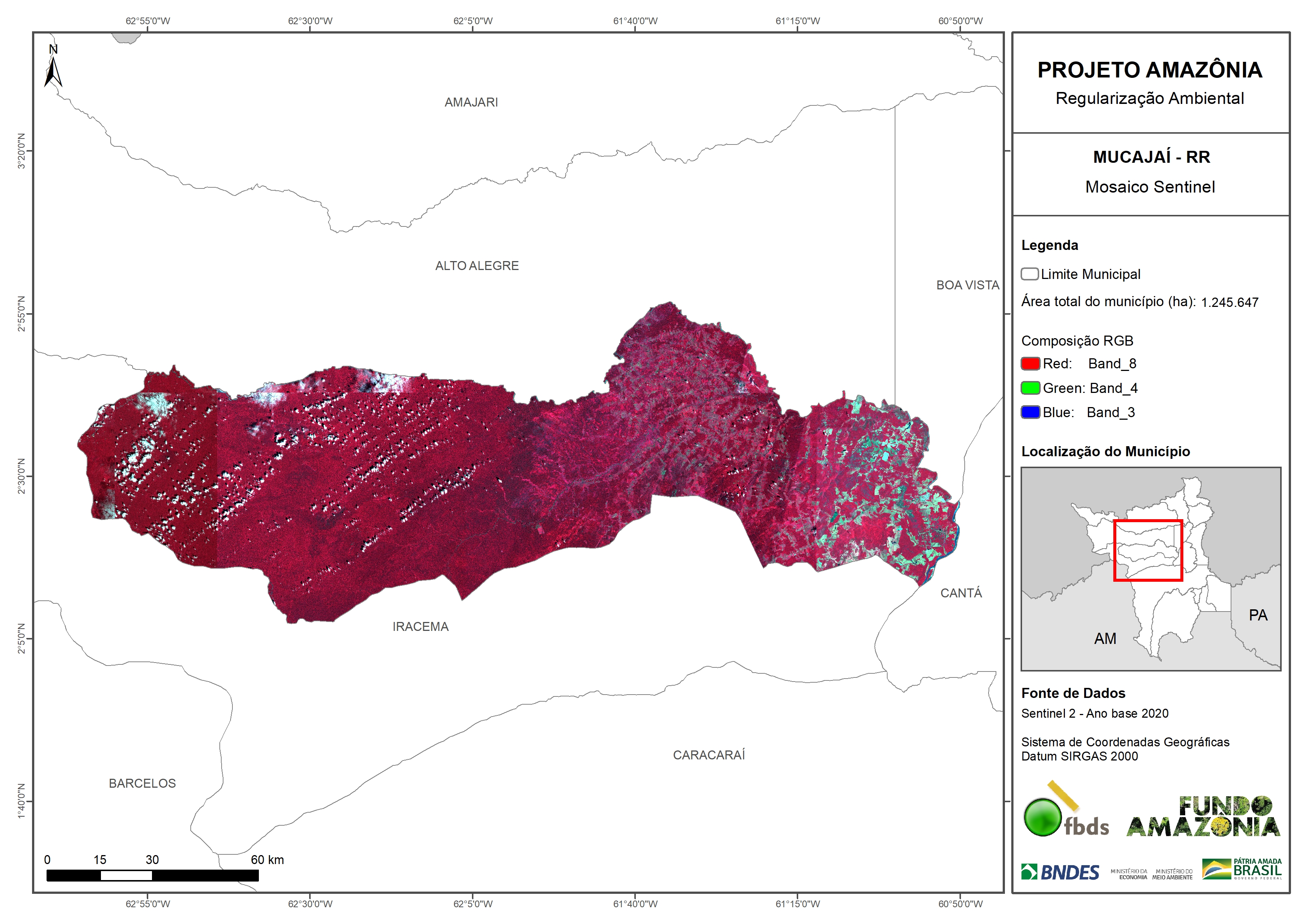Viewport: 1307px width, 924px height.
Task: Click the CARACARAÍ municipality label
Action: [x=709, y=755]
